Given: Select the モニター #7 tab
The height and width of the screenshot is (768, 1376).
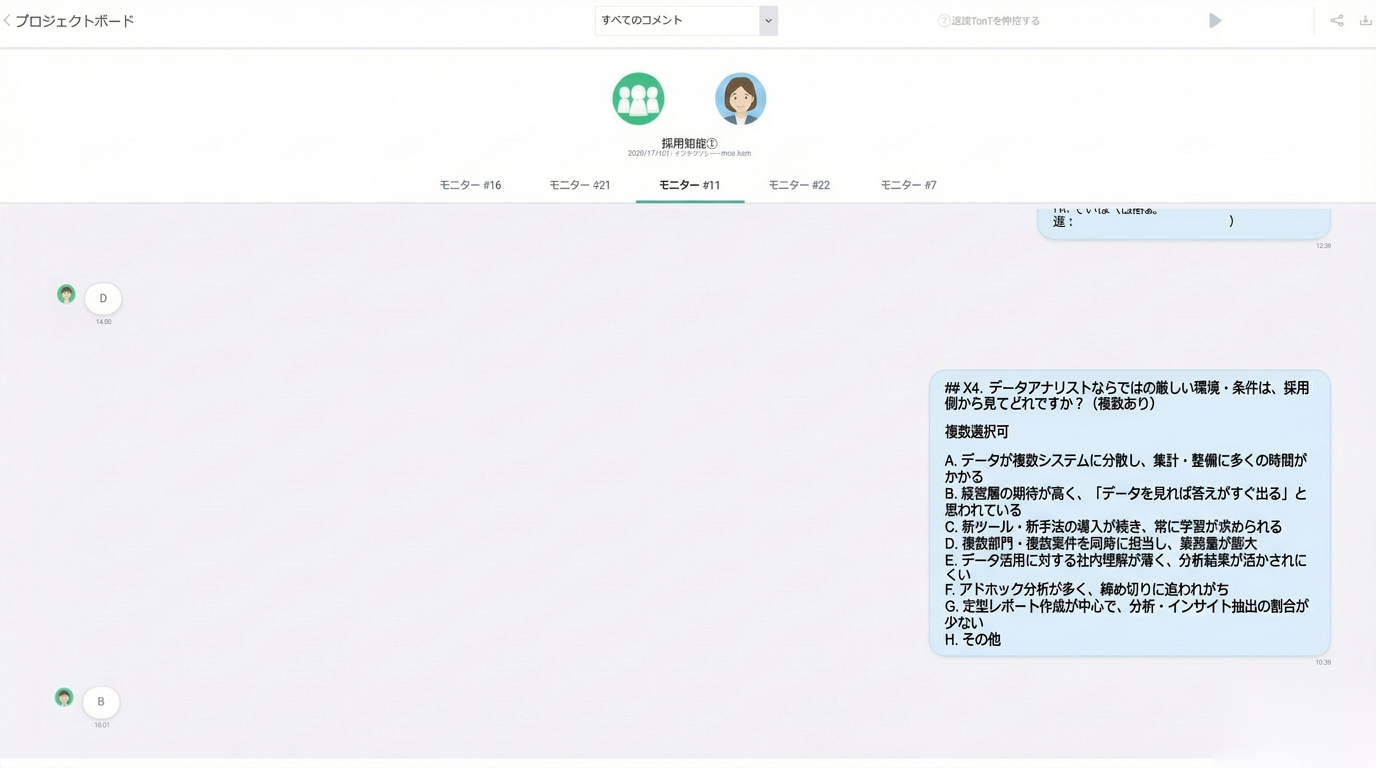Looking at the screenshot, I should tap(906, 185).
